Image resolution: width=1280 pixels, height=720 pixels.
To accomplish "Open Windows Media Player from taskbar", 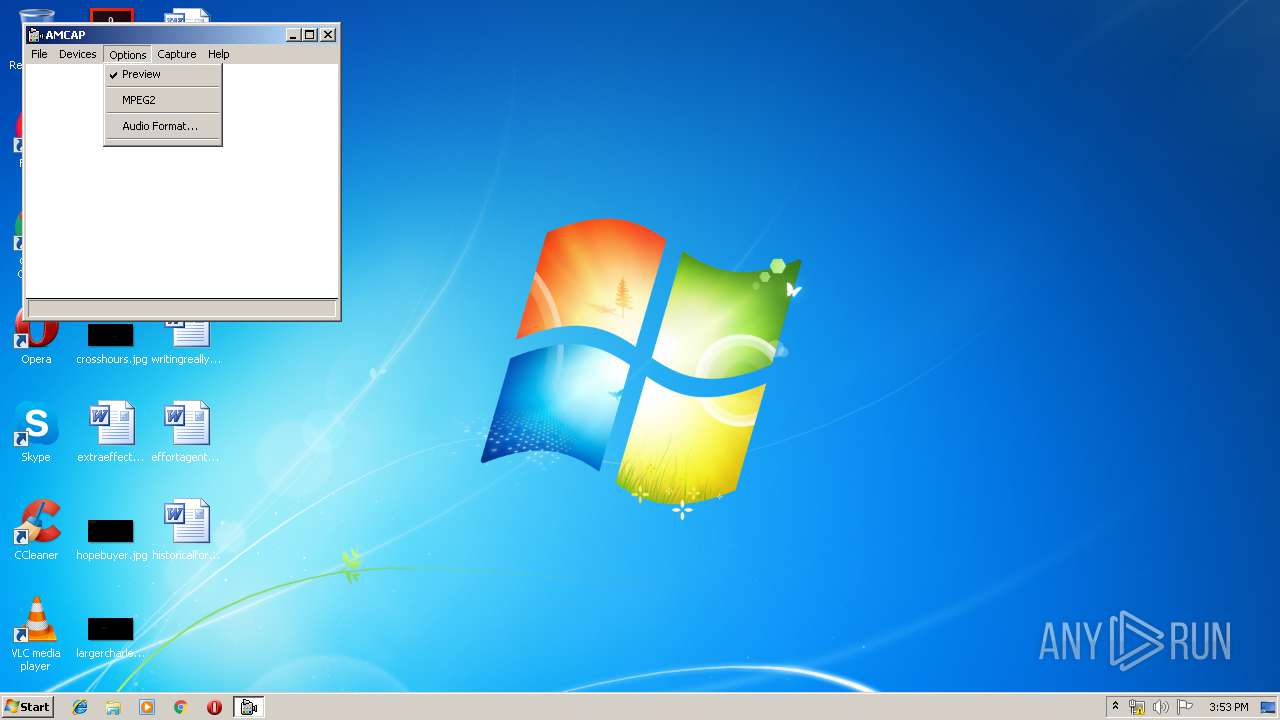I will (147, 707).
